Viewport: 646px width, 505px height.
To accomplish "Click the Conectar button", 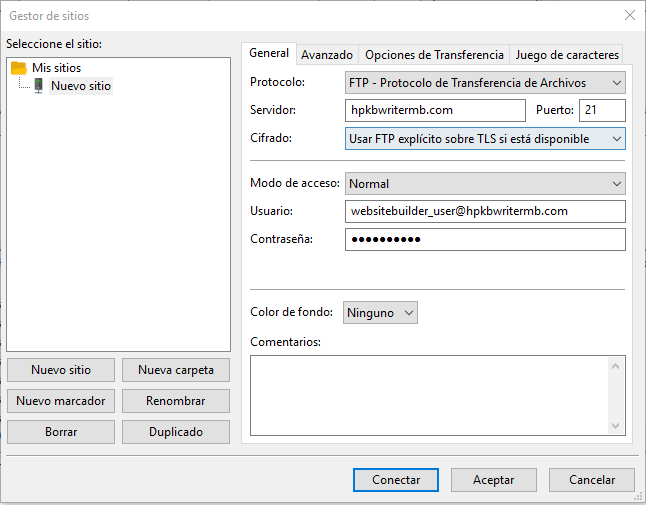I will 396,480.
